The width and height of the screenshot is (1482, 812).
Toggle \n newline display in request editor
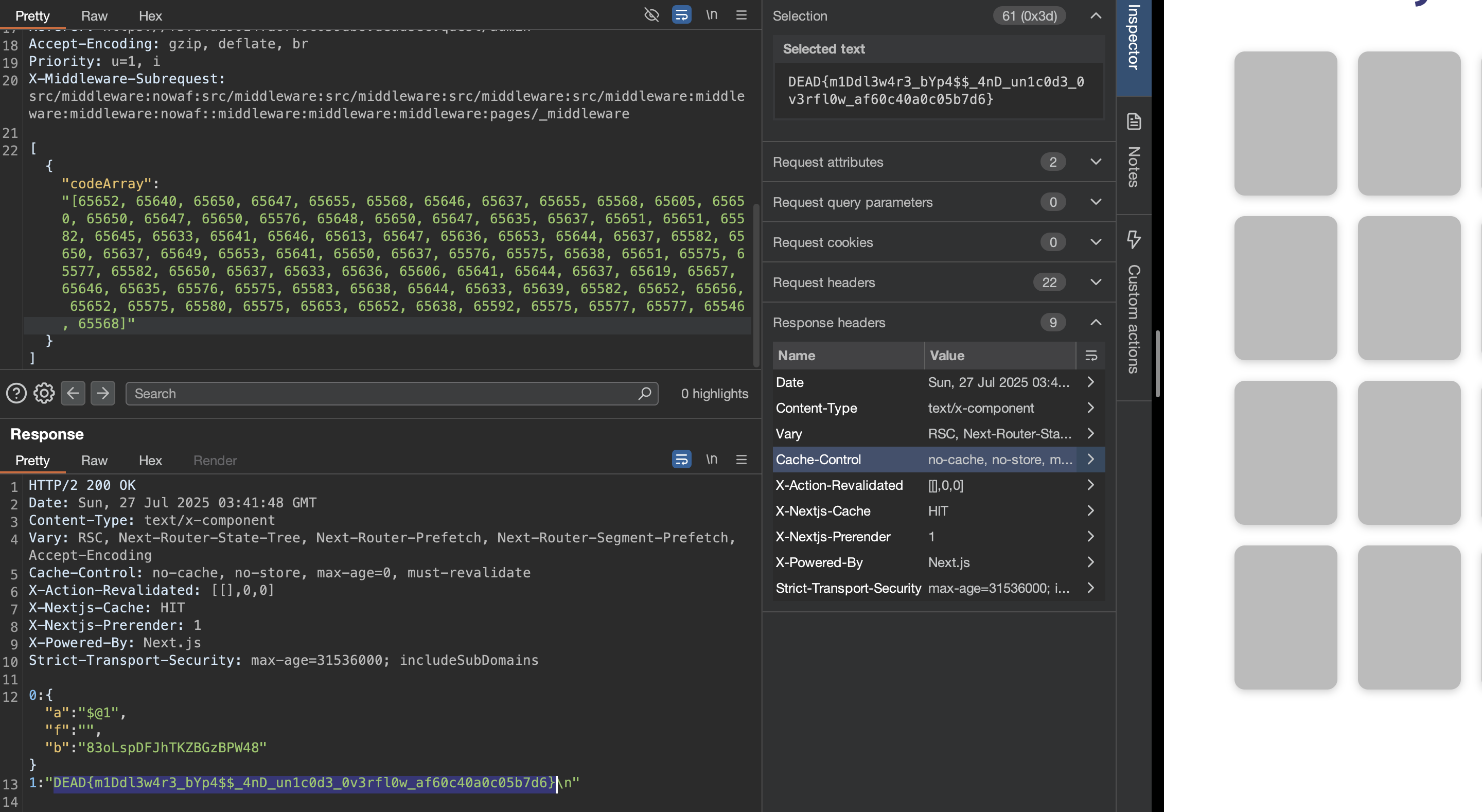[712, 15]
